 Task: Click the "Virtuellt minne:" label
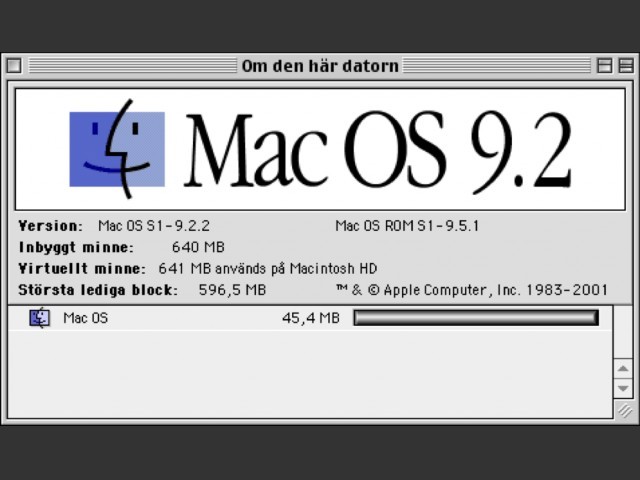[x=82, y=269]
